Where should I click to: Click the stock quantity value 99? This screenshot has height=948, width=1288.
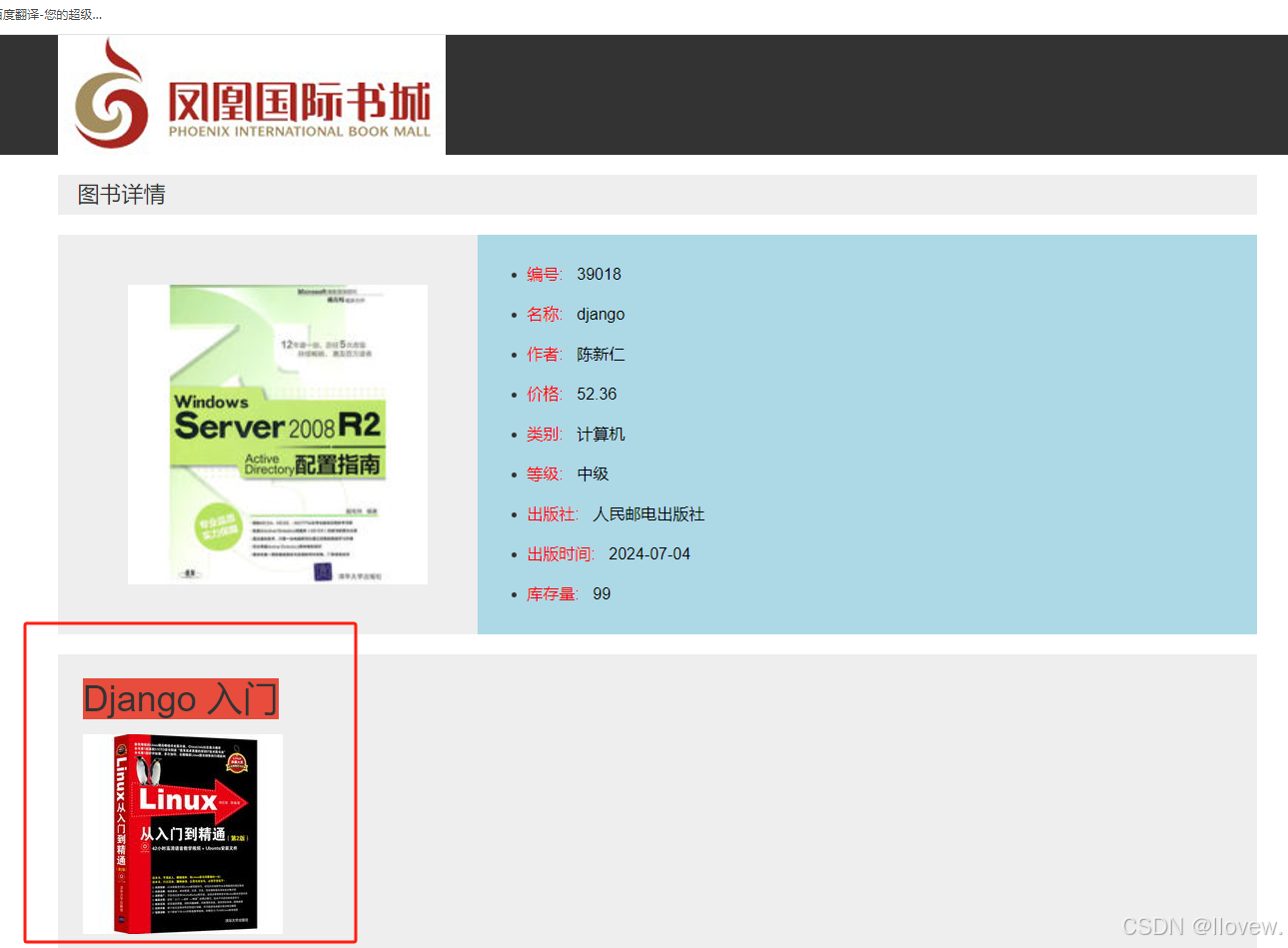602,594
